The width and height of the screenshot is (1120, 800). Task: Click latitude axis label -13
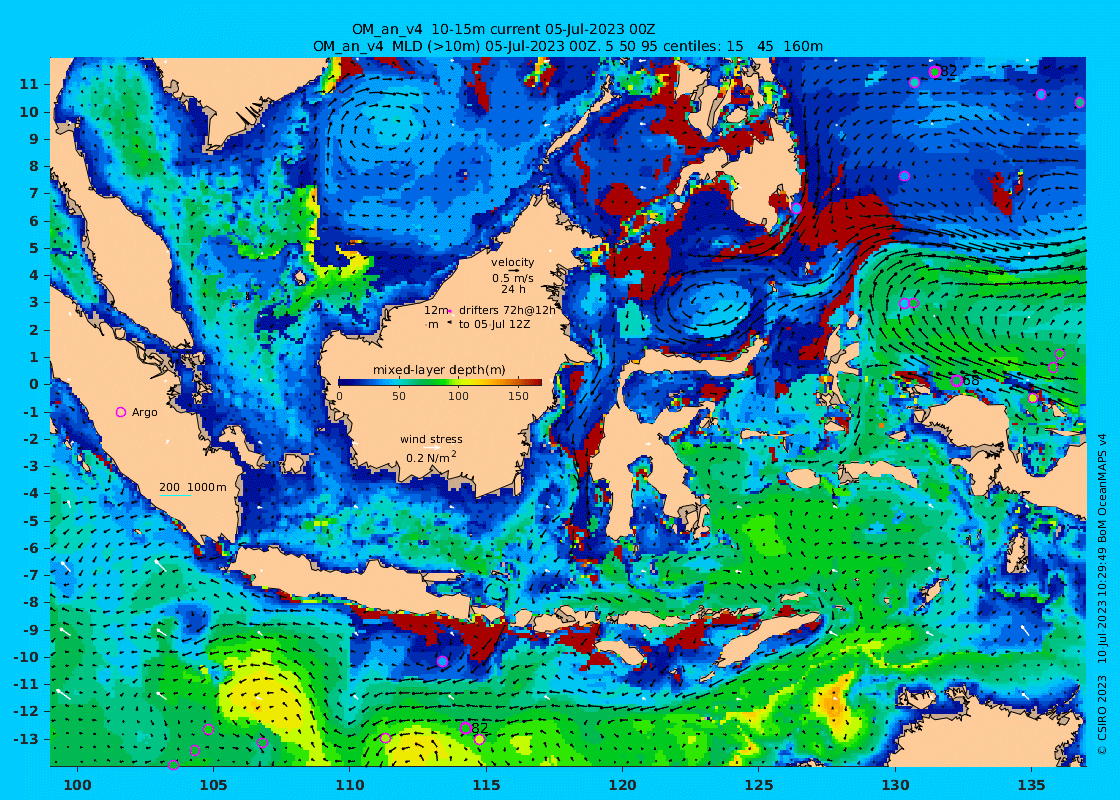[x=25, y=739]
